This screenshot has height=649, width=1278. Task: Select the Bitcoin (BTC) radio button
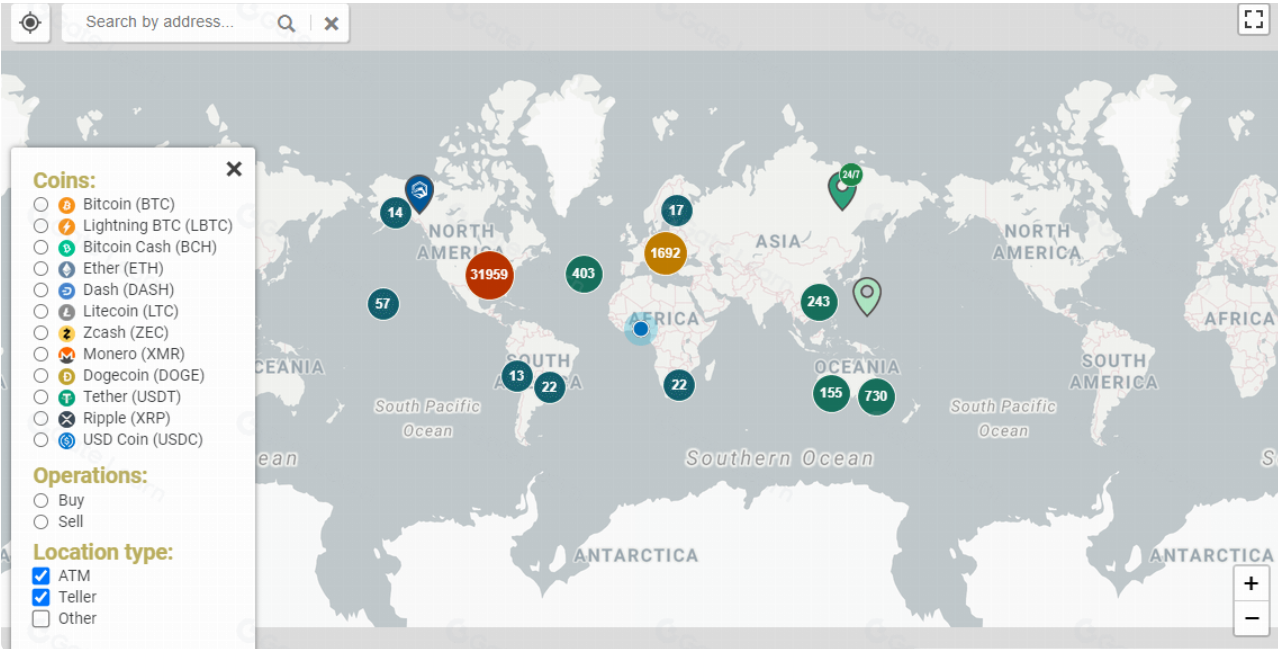[x=41, y=204]
